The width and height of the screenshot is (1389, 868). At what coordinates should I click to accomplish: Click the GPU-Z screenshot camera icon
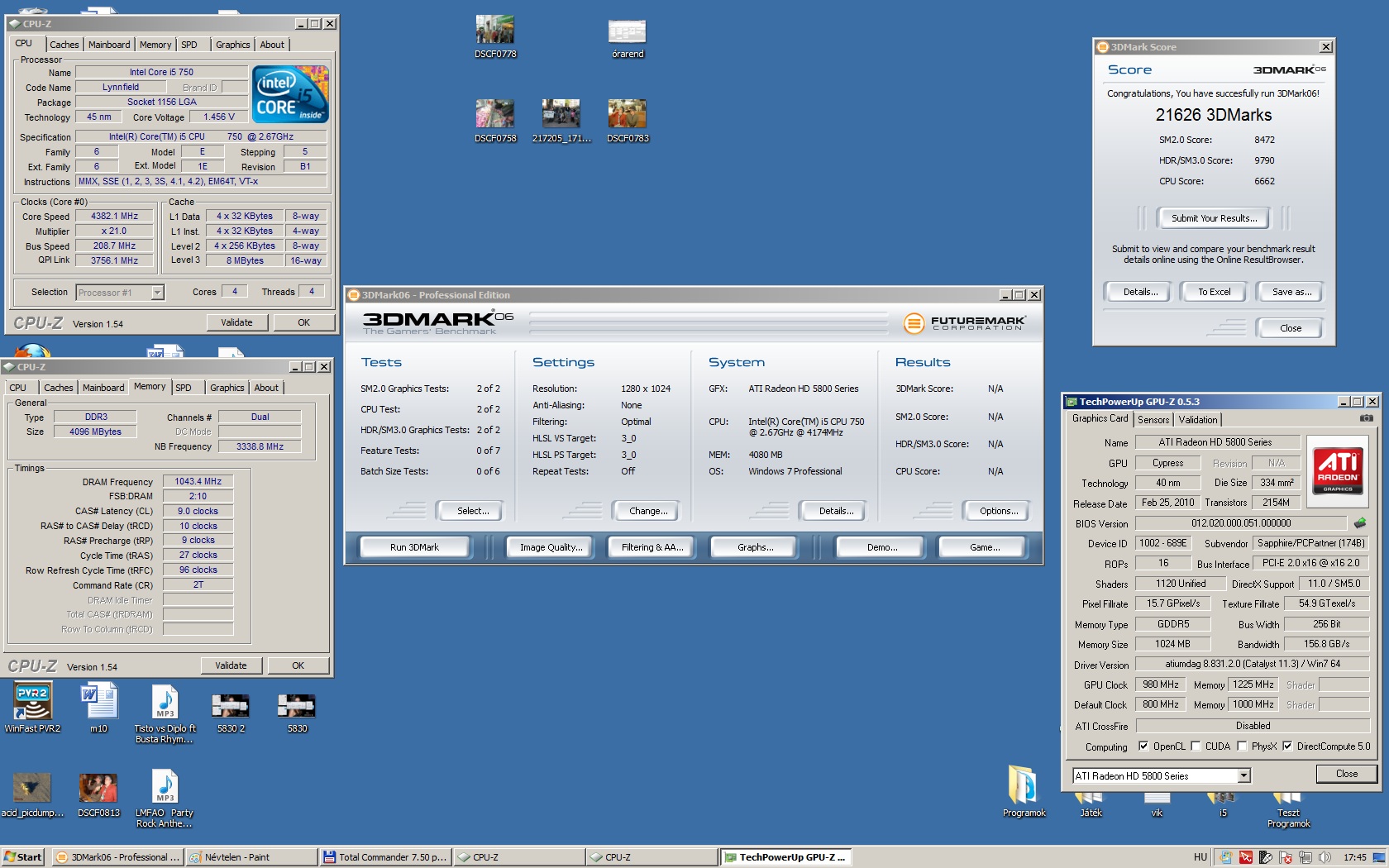(1366, 418)
